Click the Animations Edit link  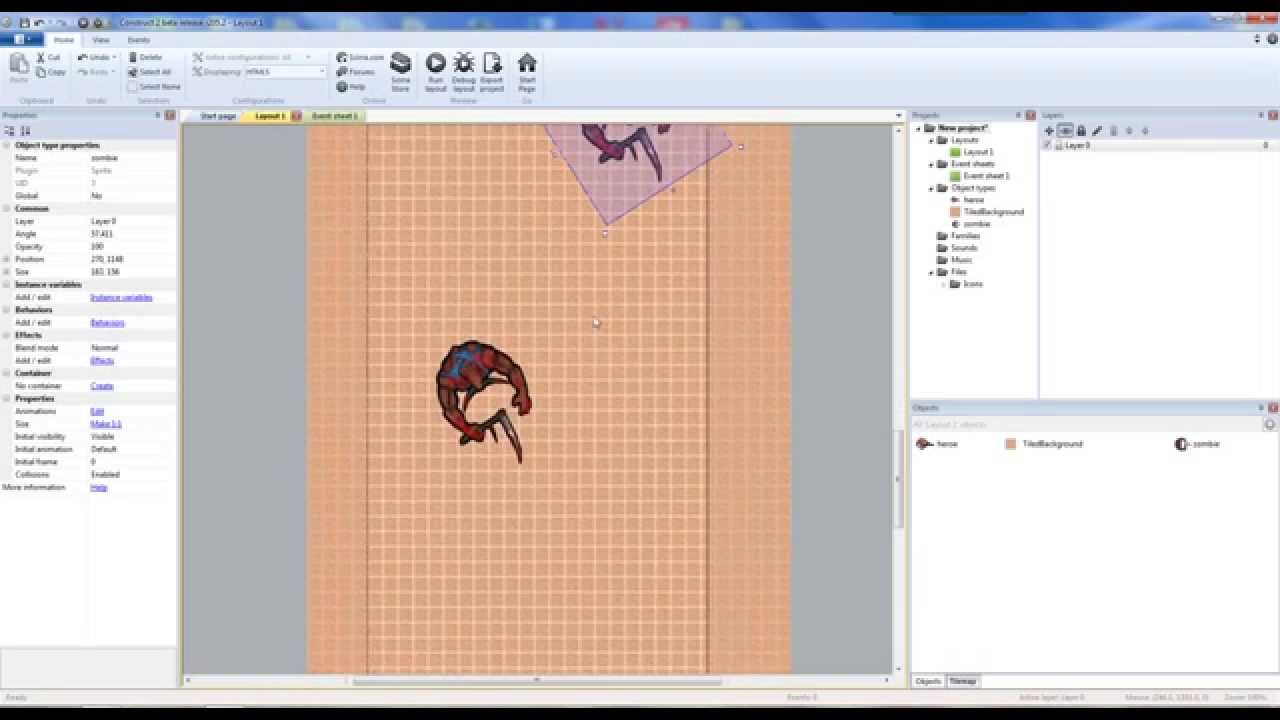[x=97, y=411]
